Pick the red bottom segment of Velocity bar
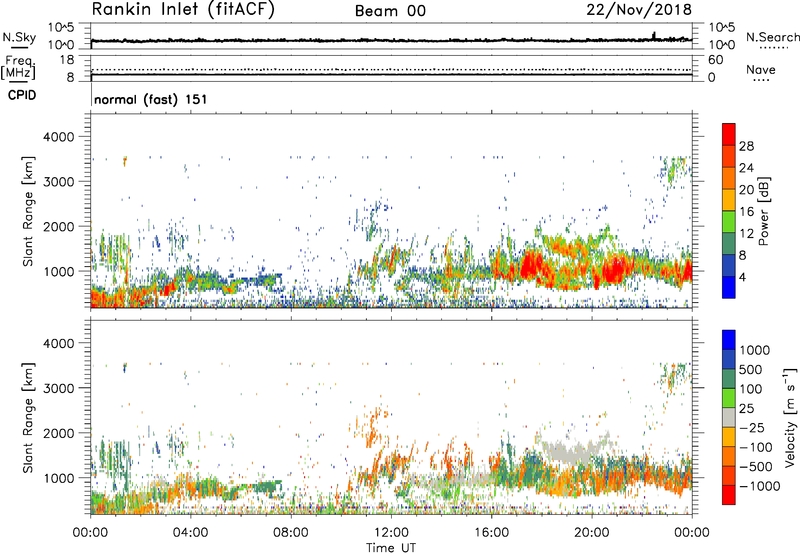The width and height of the screenshot is (800, 554). [729, 495]
